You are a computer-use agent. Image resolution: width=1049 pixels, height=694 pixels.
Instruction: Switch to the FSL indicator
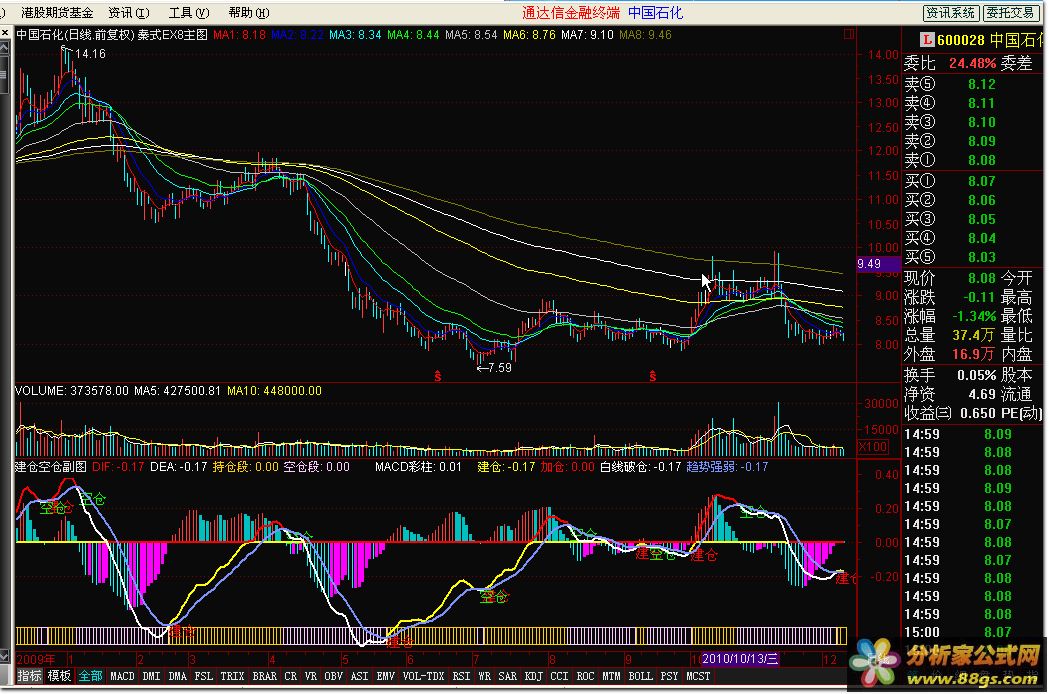pos(203,677)
